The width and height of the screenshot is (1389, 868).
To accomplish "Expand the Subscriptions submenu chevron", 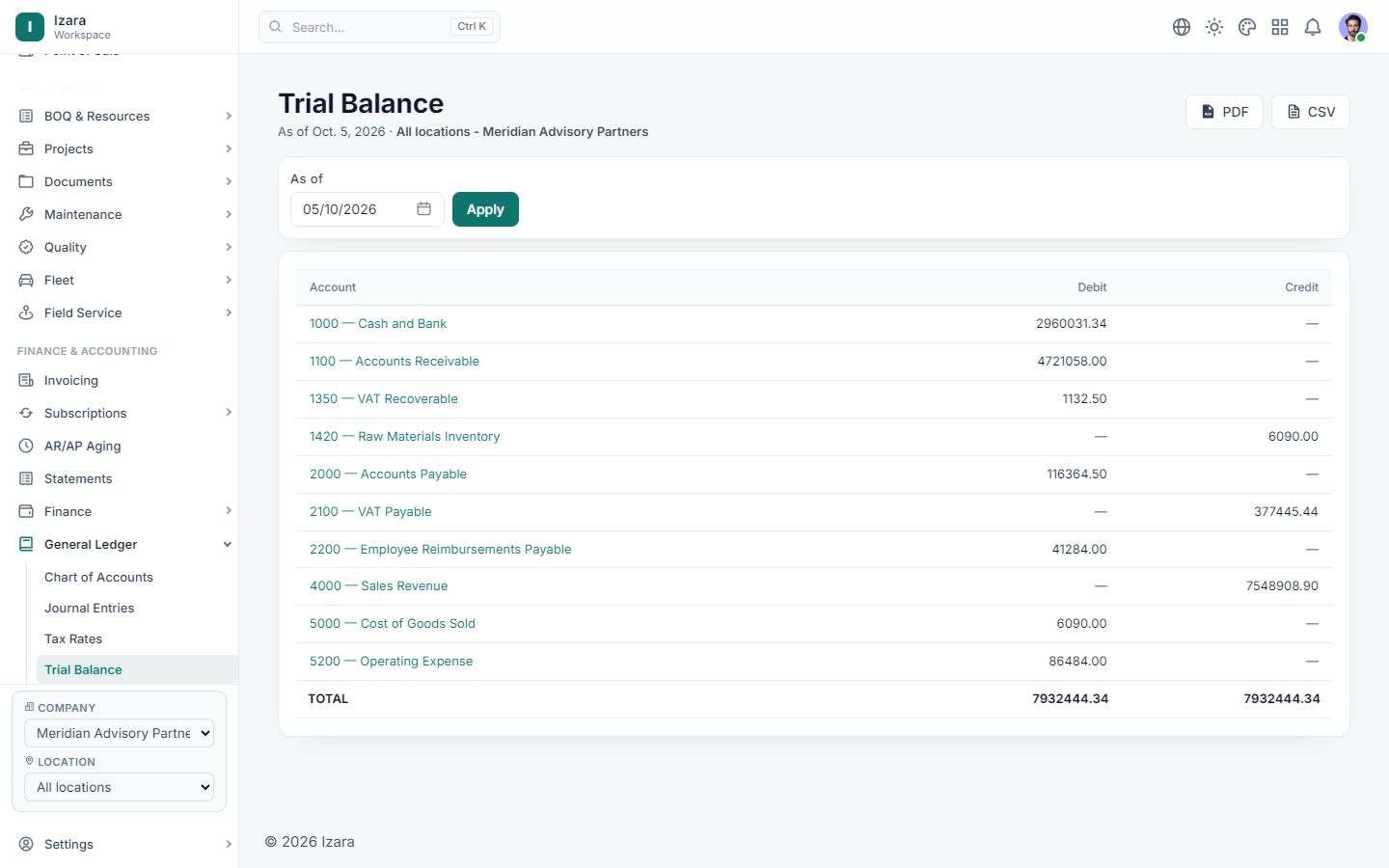I will [229, 413].
